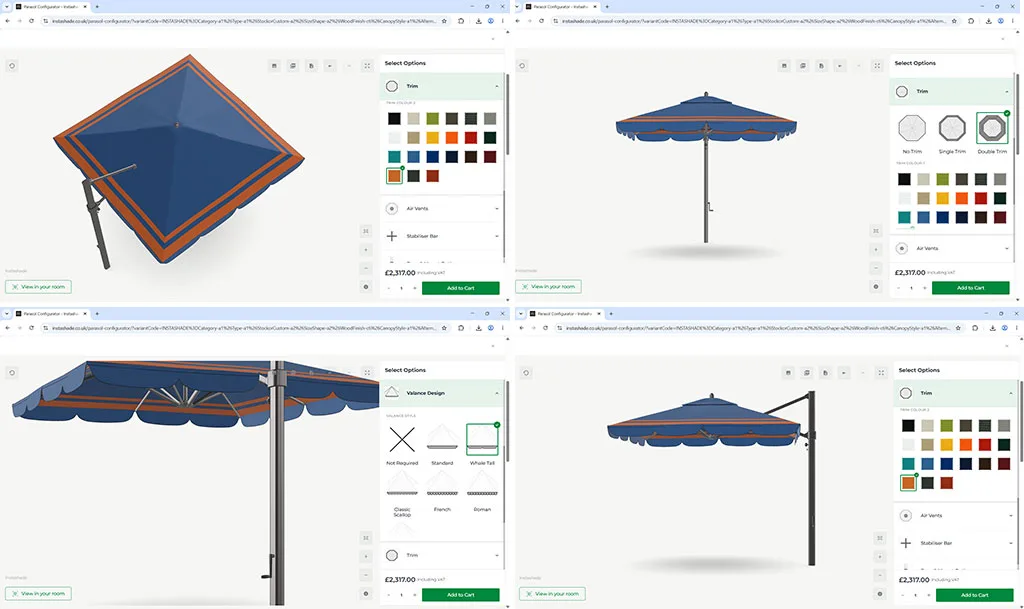The image size is (1024, 609).
Task: Open downloads in bottom-right browser window
Action: click(x=993, y=328)
